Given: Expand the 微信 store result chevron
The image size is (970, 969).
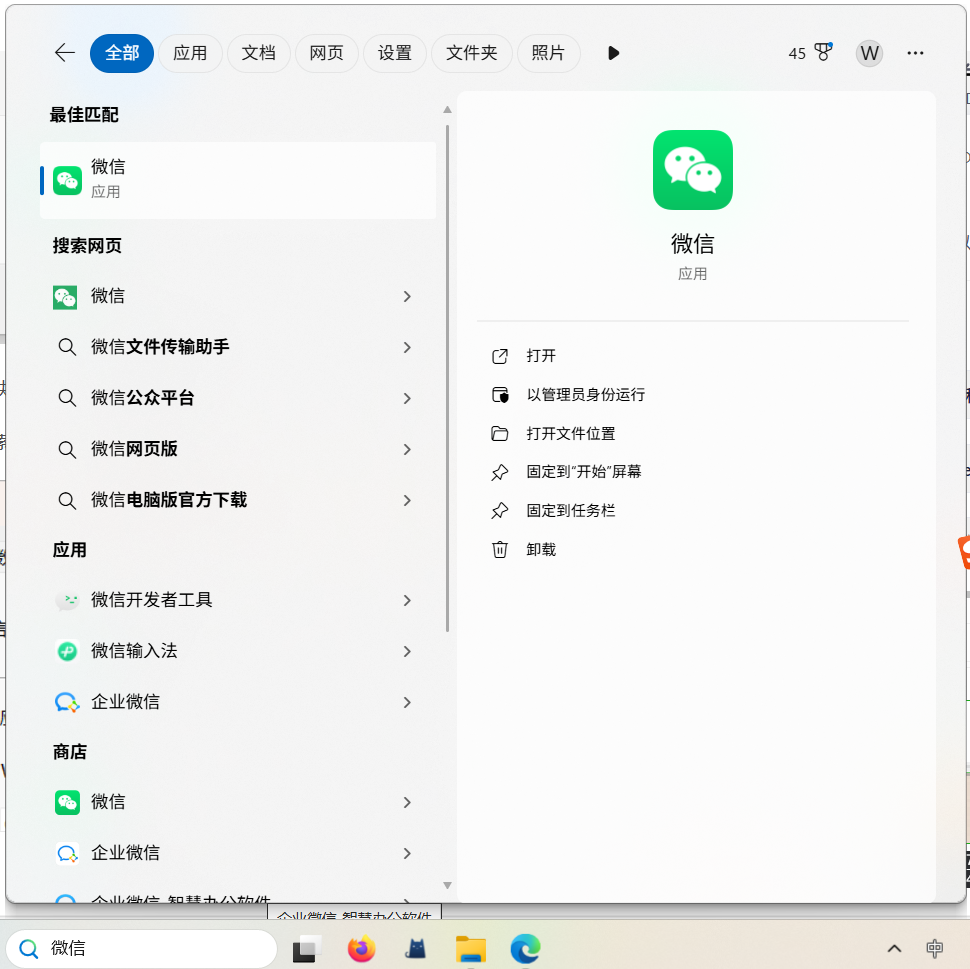Looking at the screenshot, I should point(407,803).
